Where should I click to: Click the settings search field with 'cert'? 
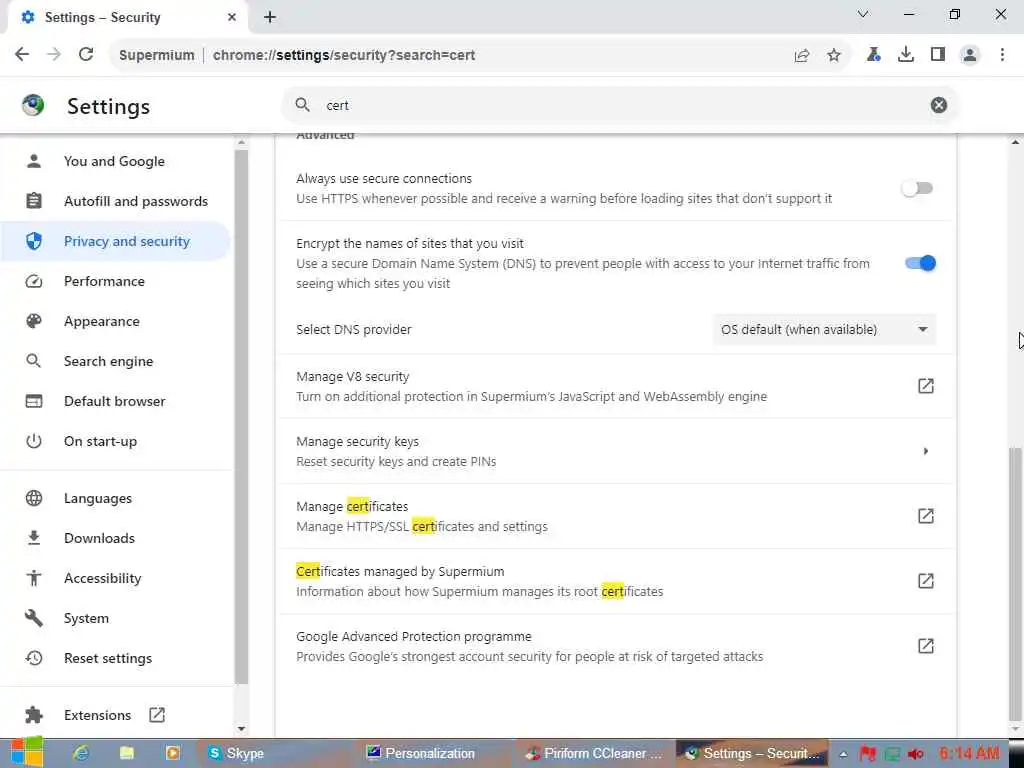click(x=620, y=105)
